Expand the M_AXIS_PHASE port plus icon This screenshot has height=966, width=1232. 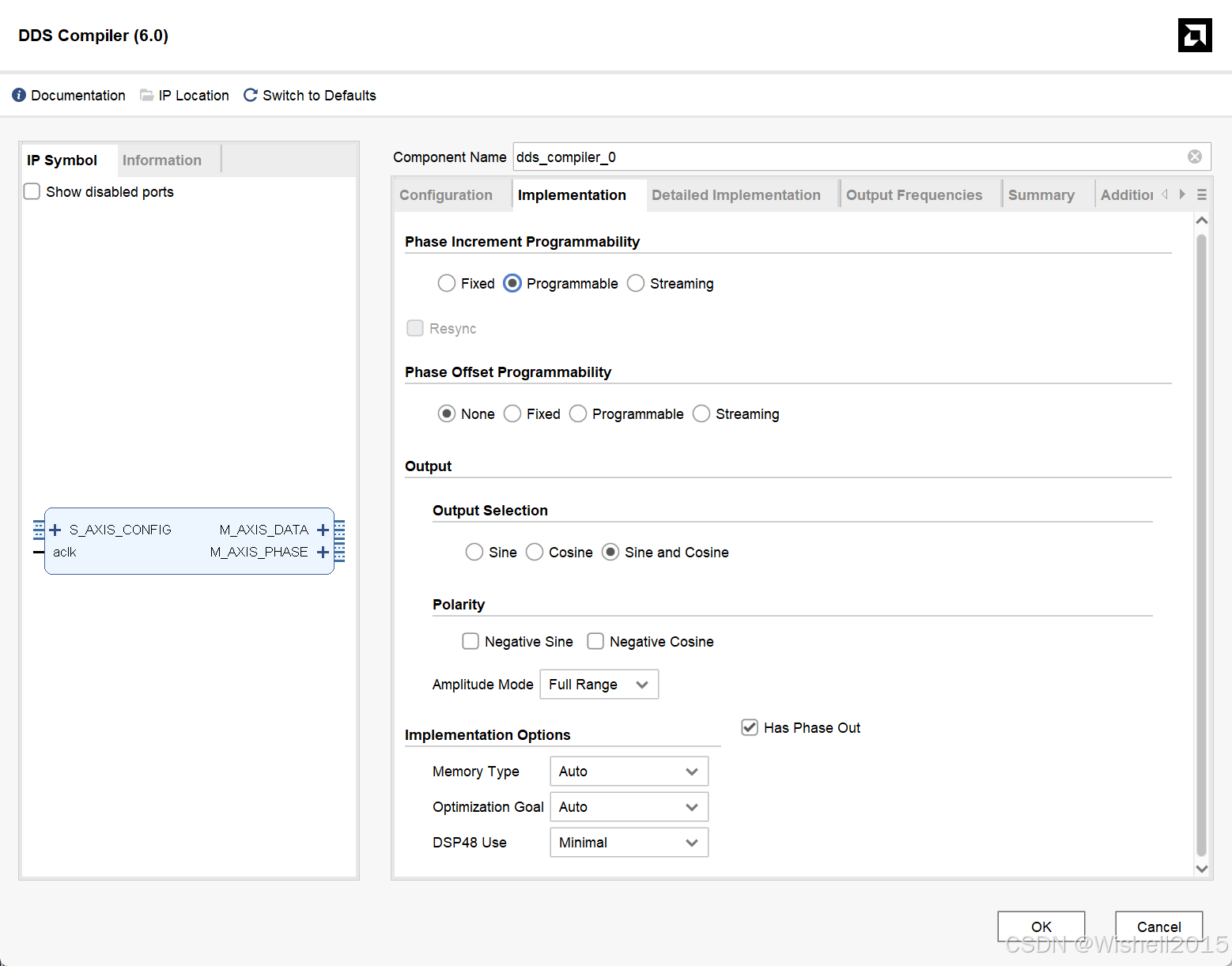coord(323,552)
